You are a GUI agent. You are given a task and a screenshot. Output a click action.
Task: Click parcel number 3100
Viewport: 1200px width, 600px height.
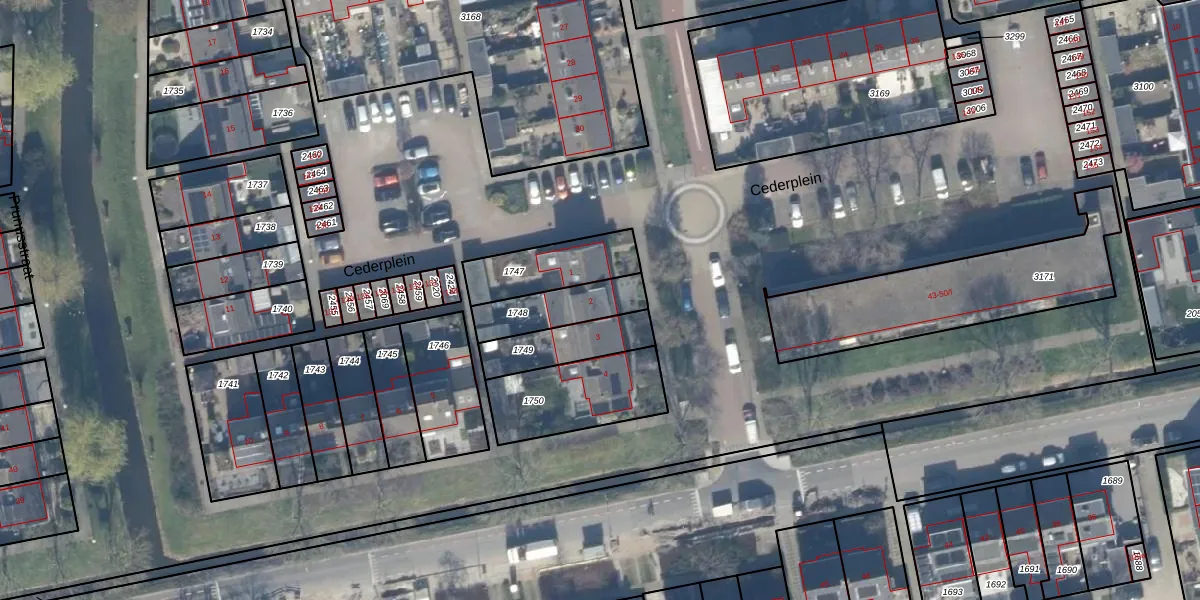pyautogui.click(x=1142, y=87)
